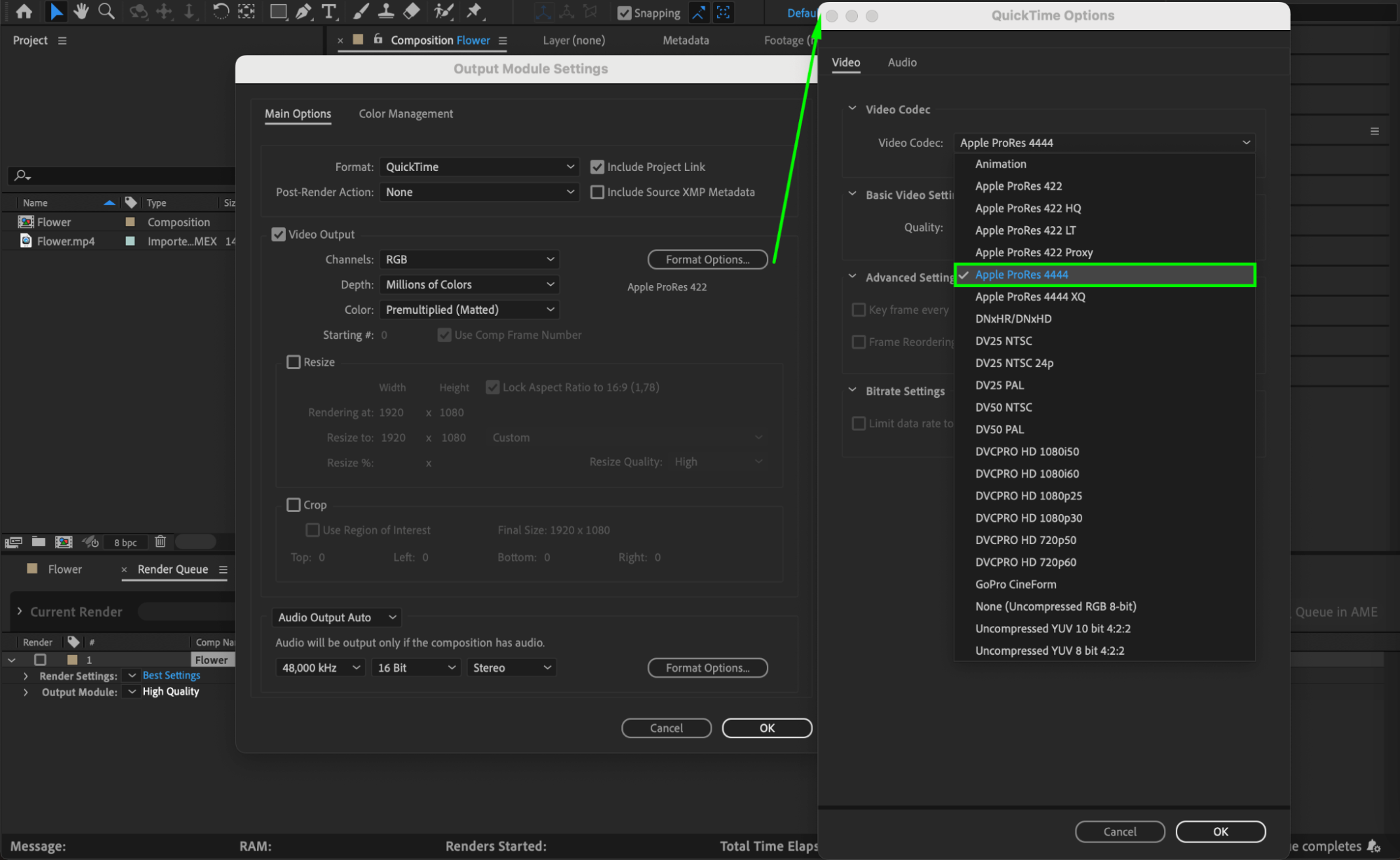Choose Apple ProRes 4444 XQ from codec list
This screenshot has width=1400, height=860.
click(x=1030, y=297)
